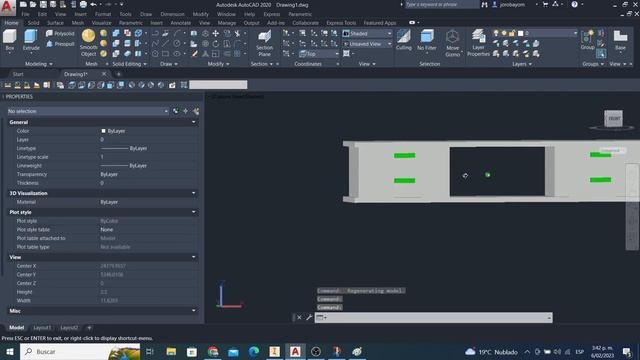Open the Format menu
640x360 pixels.
coord(103,14)
